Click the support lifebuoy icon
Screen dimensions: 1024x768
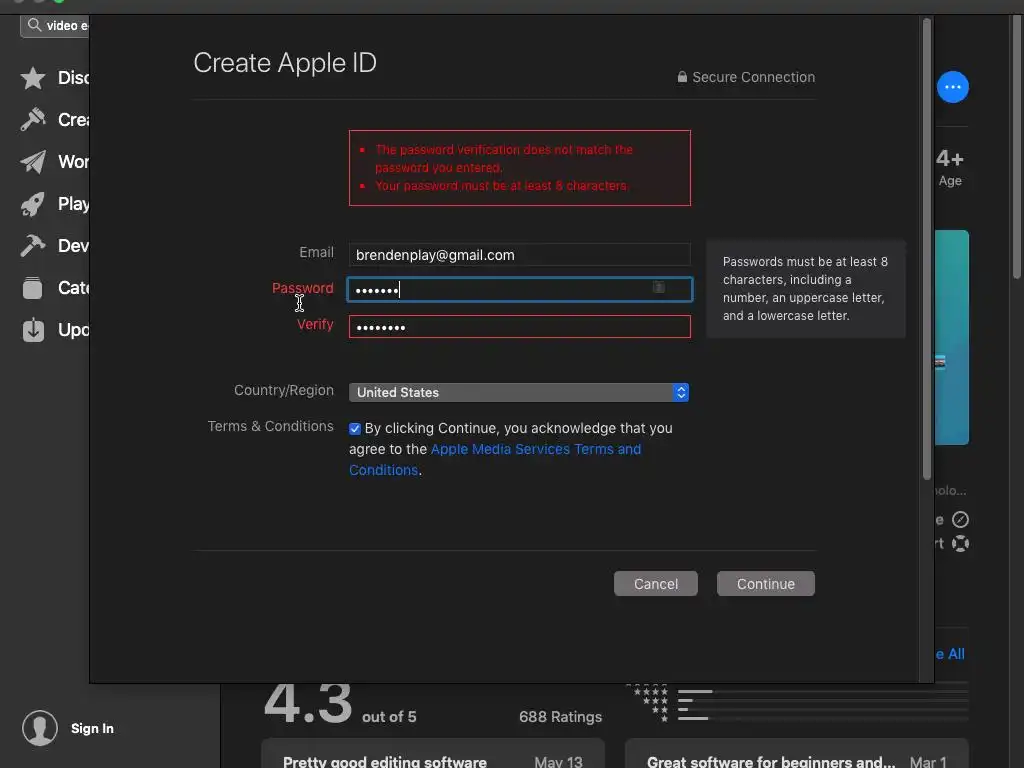(x=960, y=543)
